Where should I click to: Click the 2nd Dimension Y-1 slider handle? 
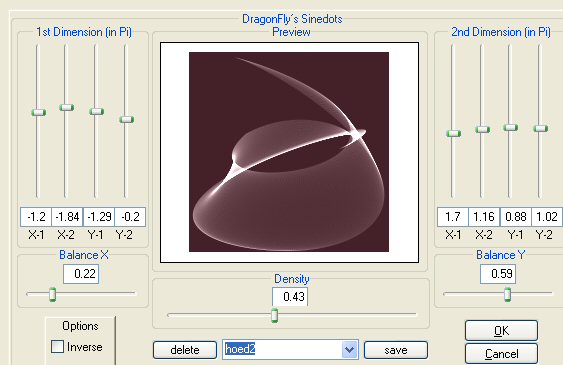(x=510, y=127)
